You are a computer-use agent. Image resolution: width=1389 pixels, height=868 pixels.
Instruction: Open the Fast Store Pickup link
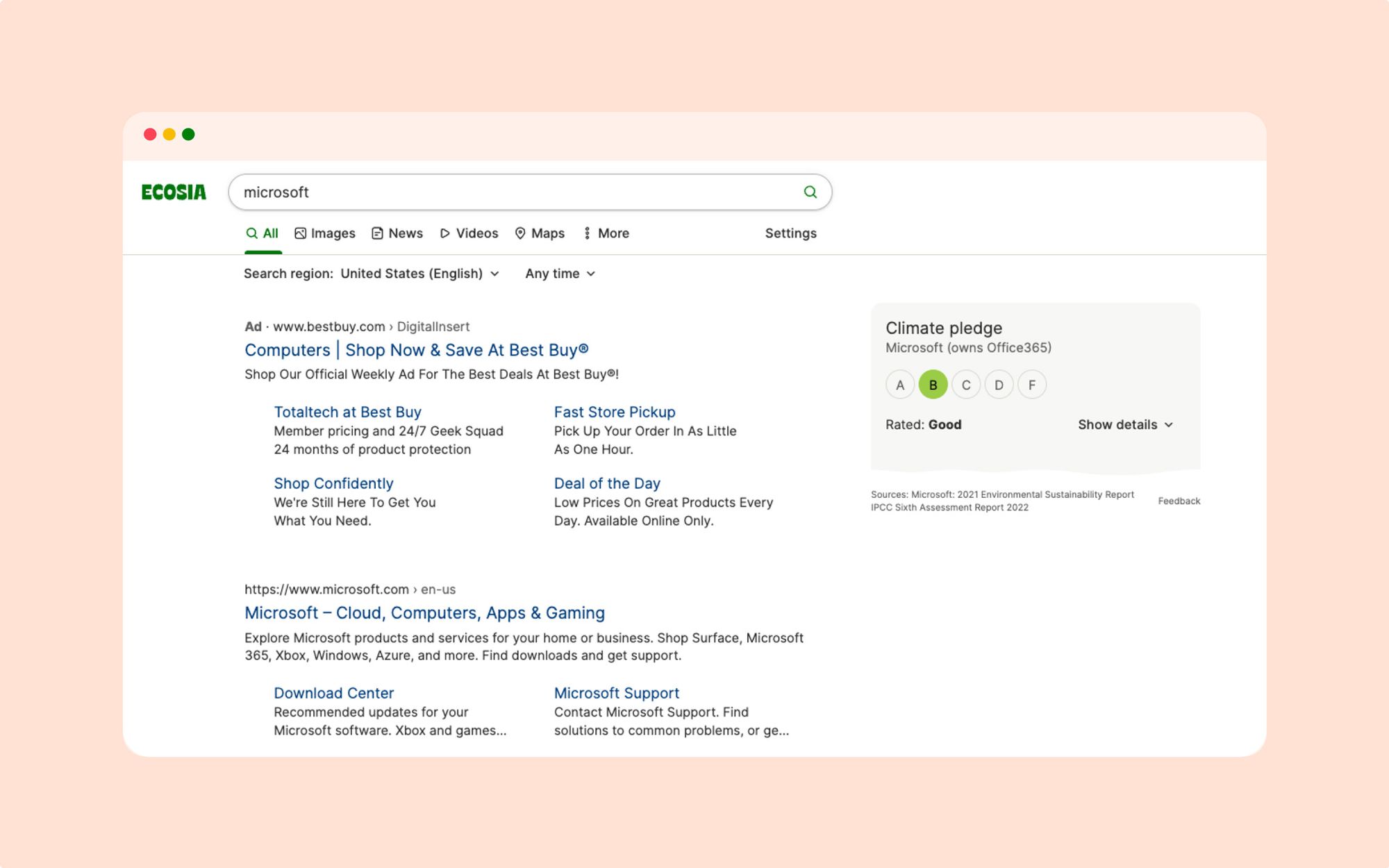click(x=615, y=412)
